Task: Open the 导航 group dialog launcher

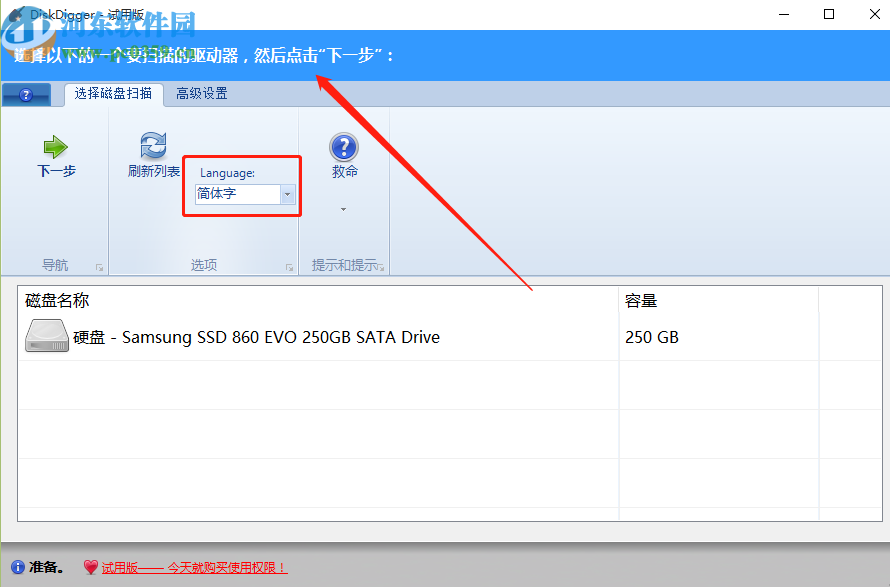Action: (x=99, y=267)
